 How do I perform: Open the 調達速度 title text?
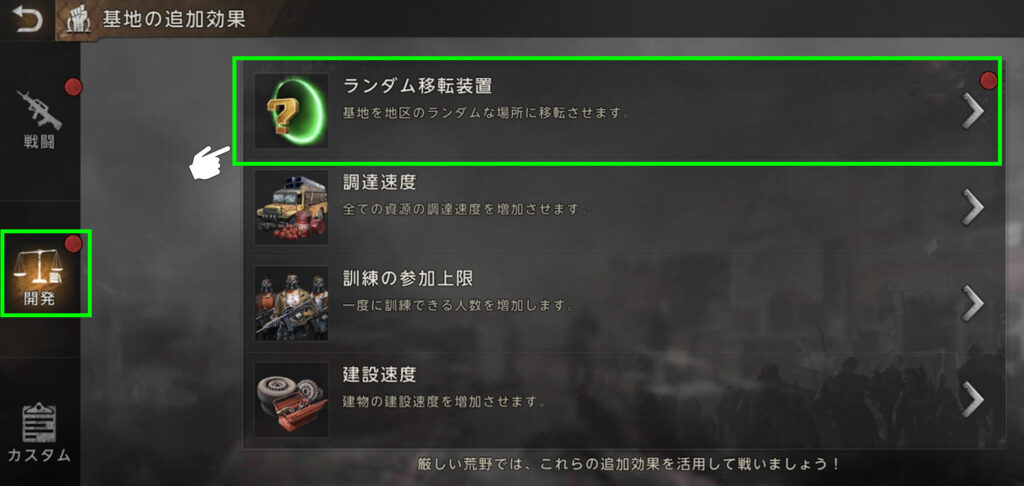[379, 183]
